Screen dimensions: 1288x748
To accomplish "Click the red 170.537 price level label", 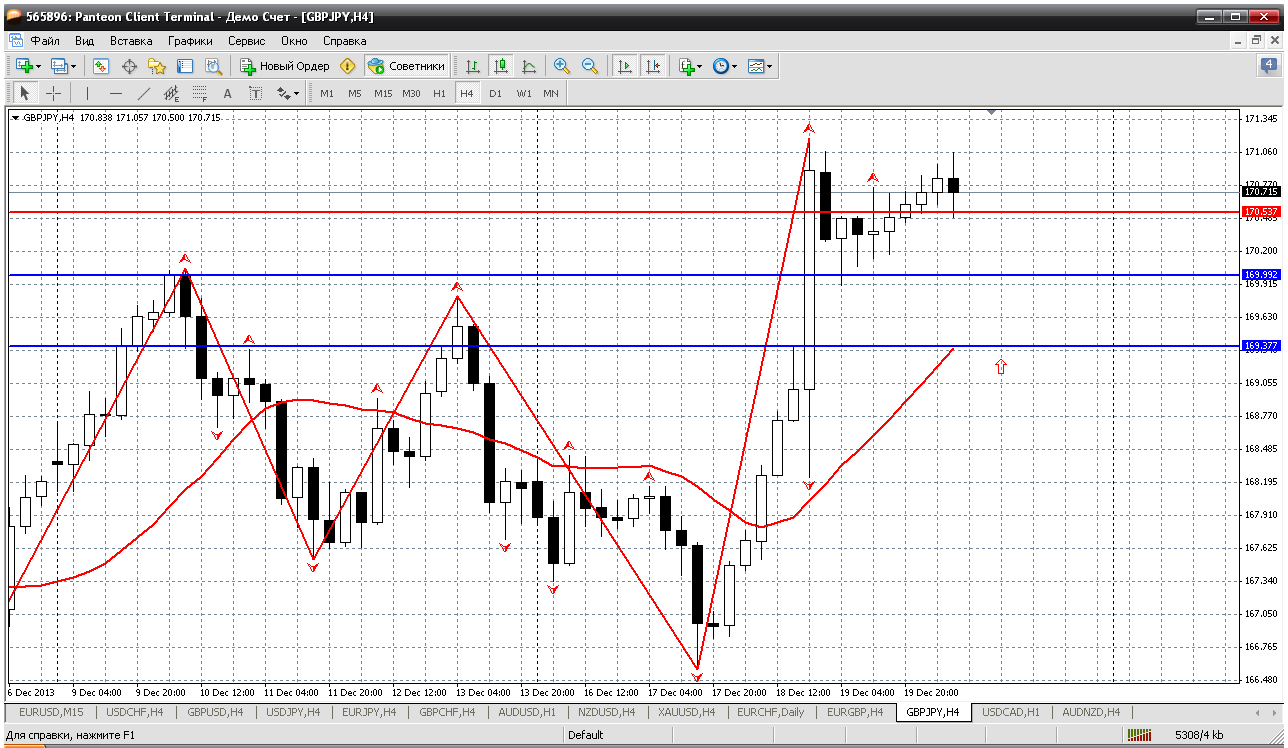I will coord(1261,212).
